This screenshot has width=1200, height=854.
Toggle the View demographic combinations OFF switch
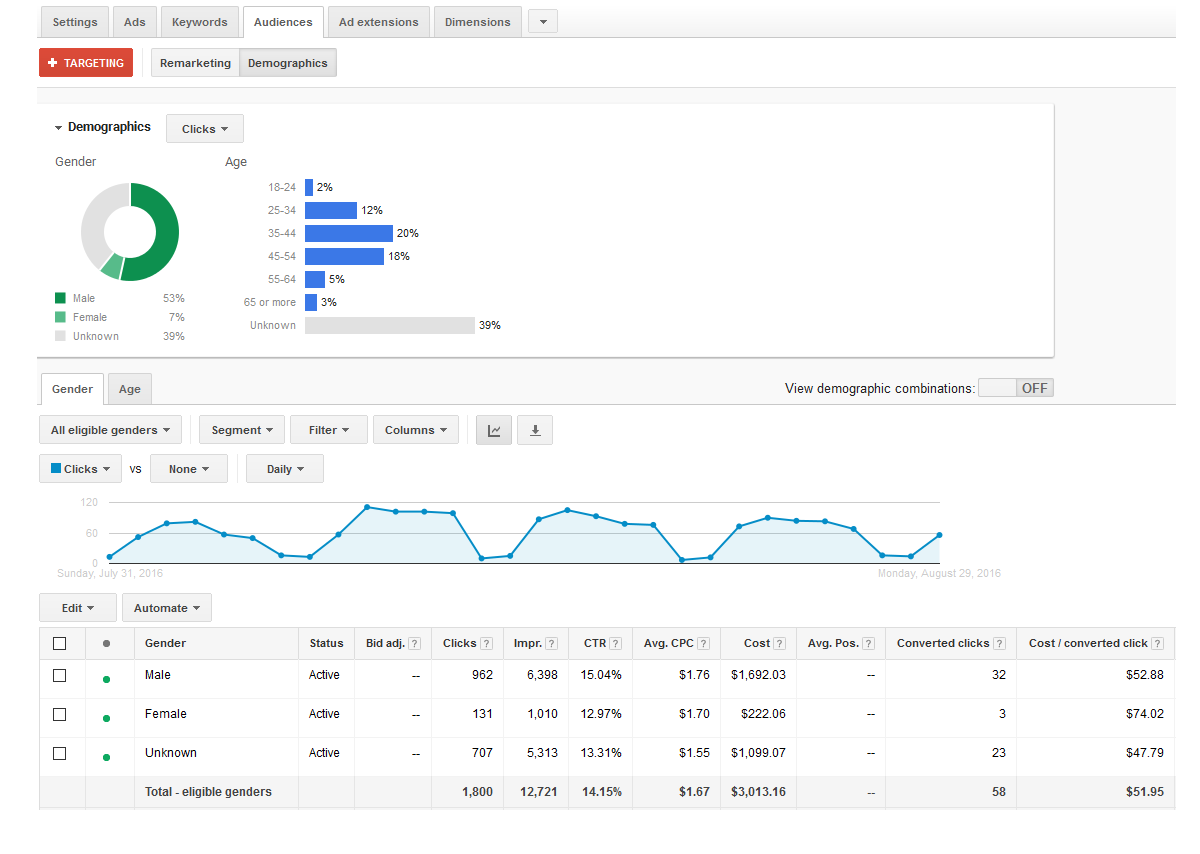[1015, 387]
